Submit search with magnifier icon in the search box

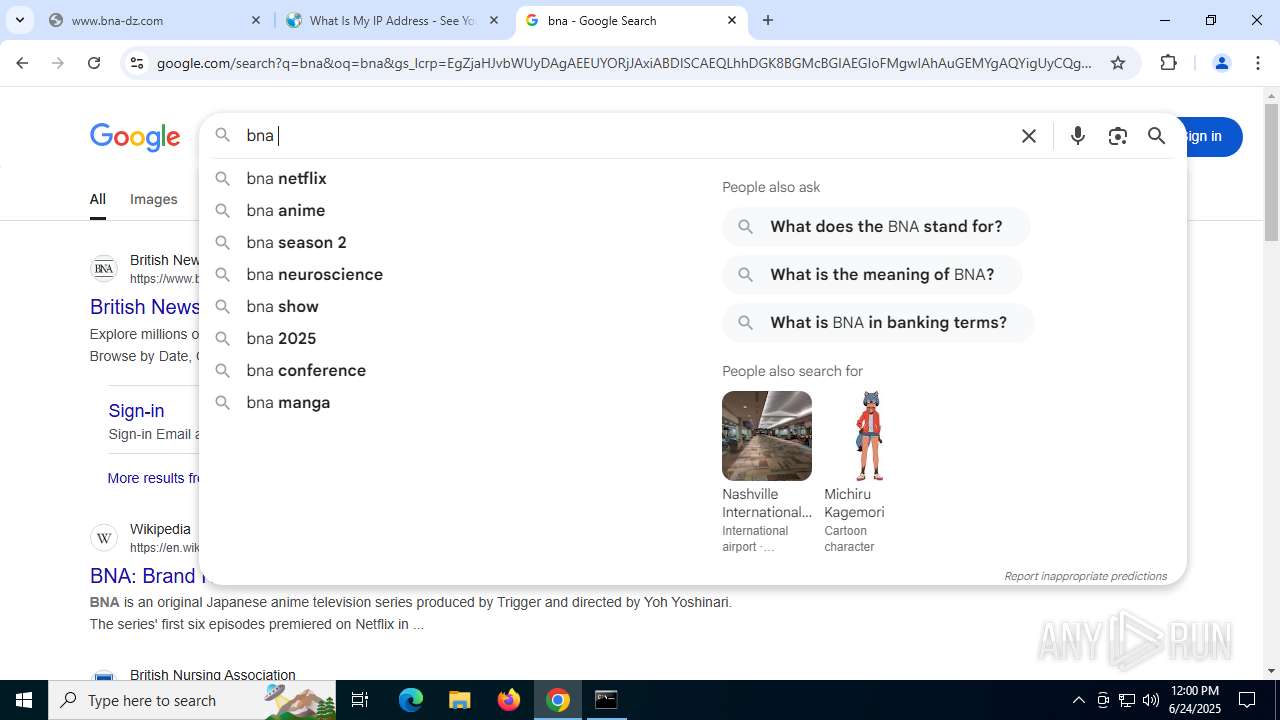pos(1157,136)
